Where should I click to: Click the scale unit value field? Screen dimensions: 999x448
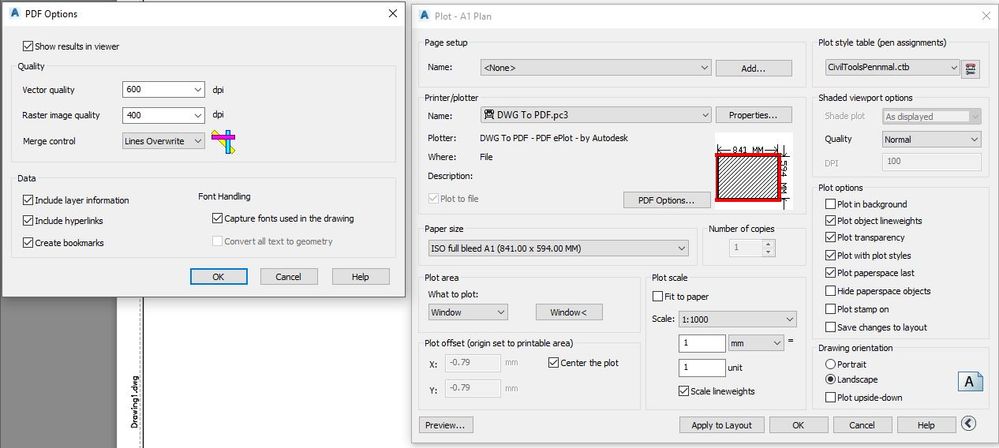click(702, 367)
